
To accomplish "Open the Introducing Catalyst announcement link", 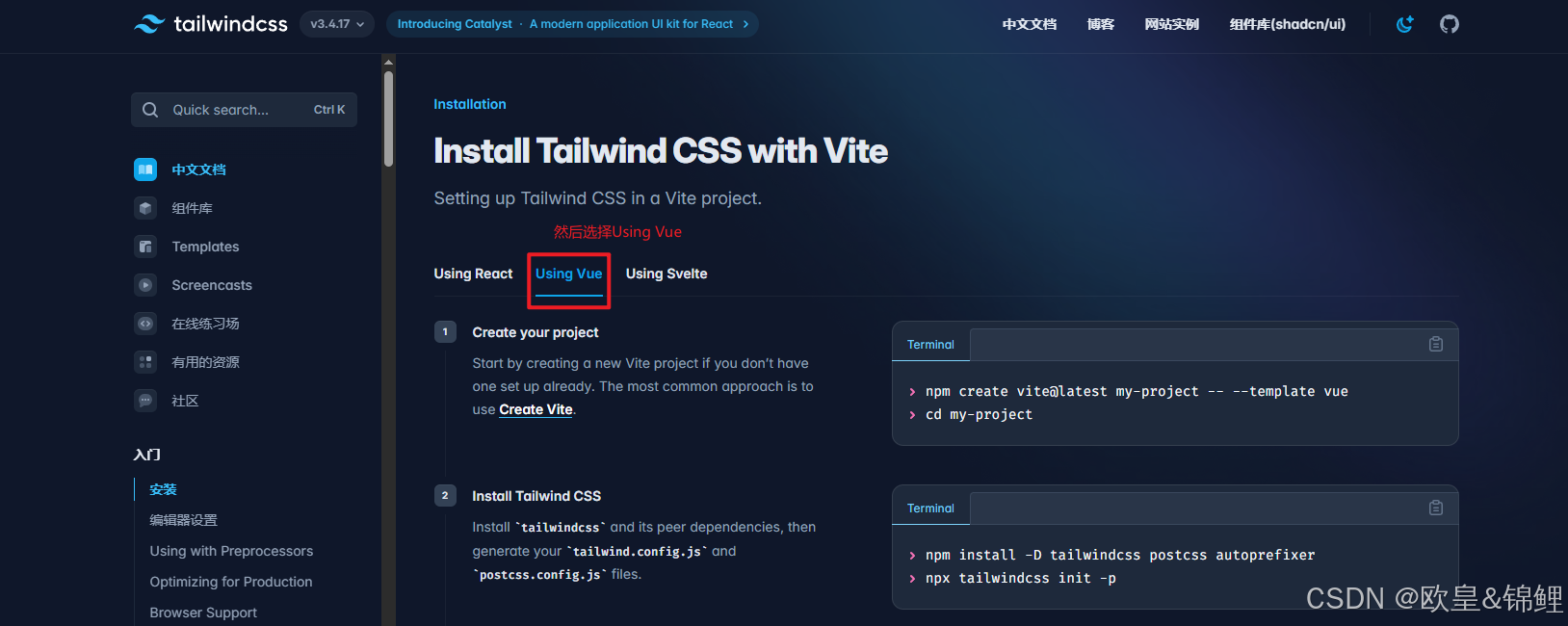I will coord(572,24).
